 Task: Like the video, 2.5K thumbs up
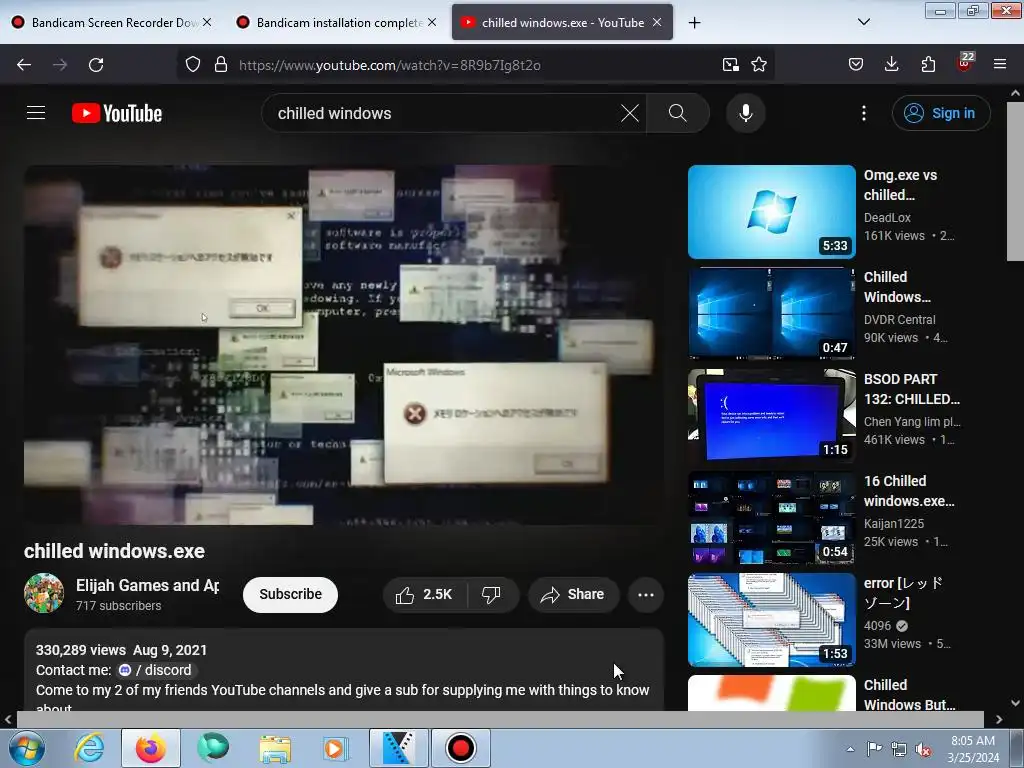tap(424, 594)
